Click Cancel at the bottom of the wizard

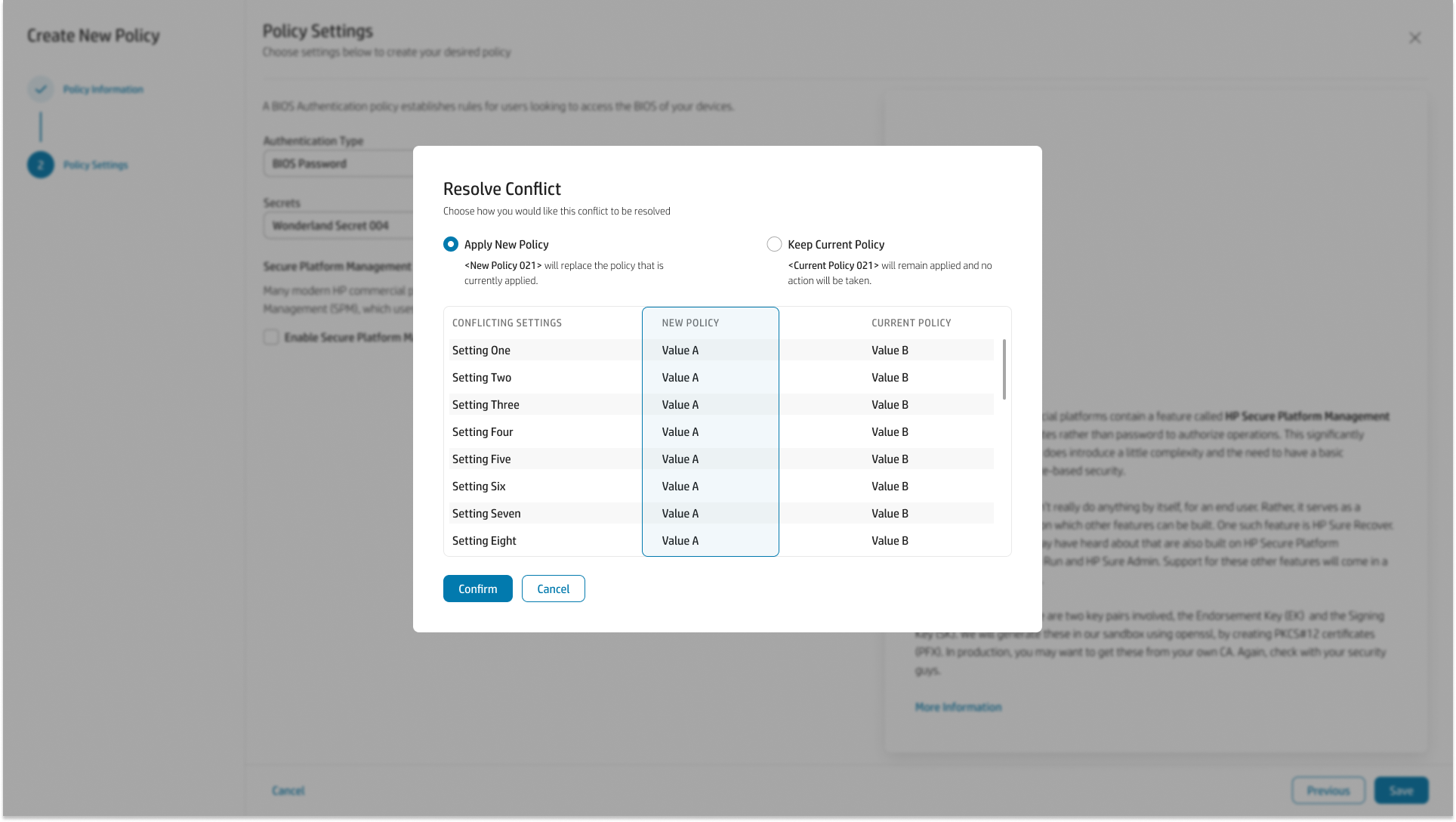288,790
